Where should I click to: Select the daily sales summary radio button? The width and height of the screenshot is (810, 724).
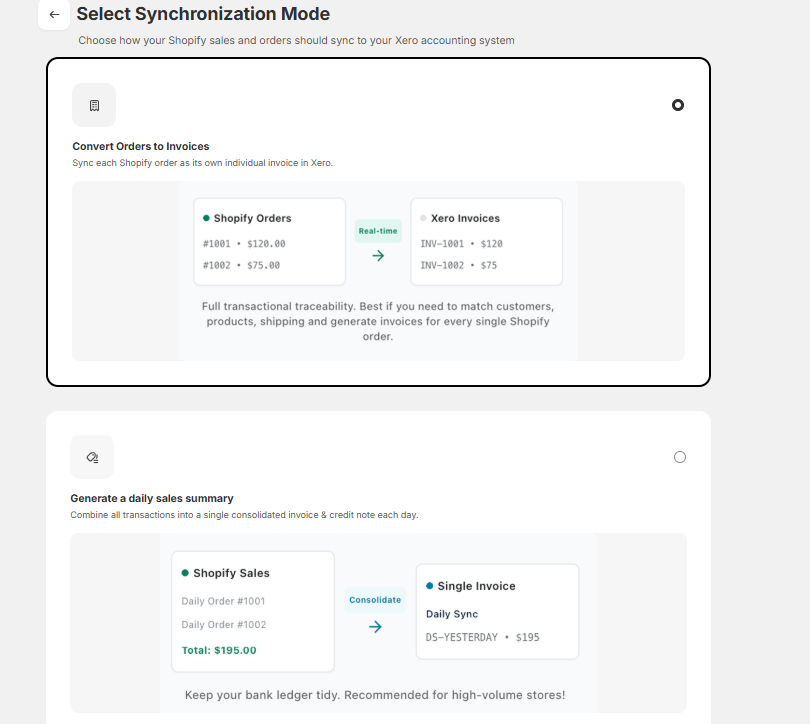pyautogui.click(x=680, y=457)
